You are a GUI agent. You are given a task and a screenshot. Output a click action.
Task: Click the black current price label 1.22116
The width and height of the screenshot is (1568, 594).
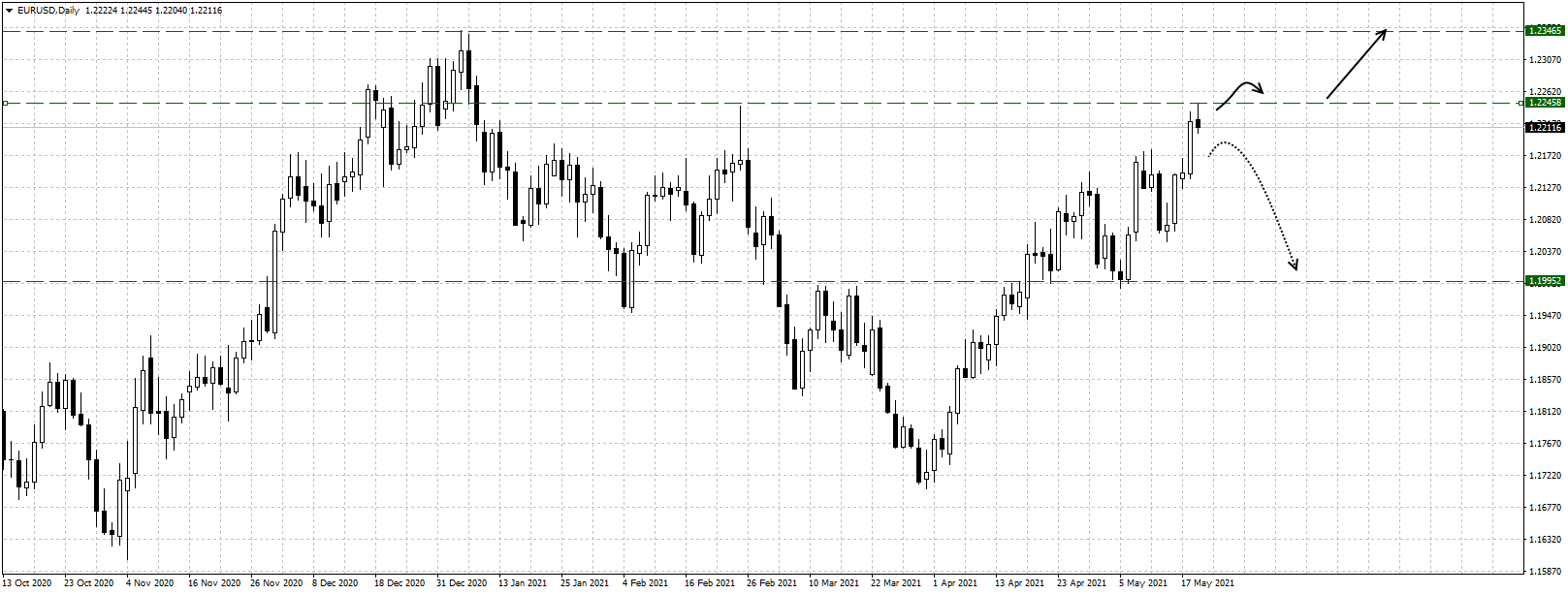(x=1545, y=127)
